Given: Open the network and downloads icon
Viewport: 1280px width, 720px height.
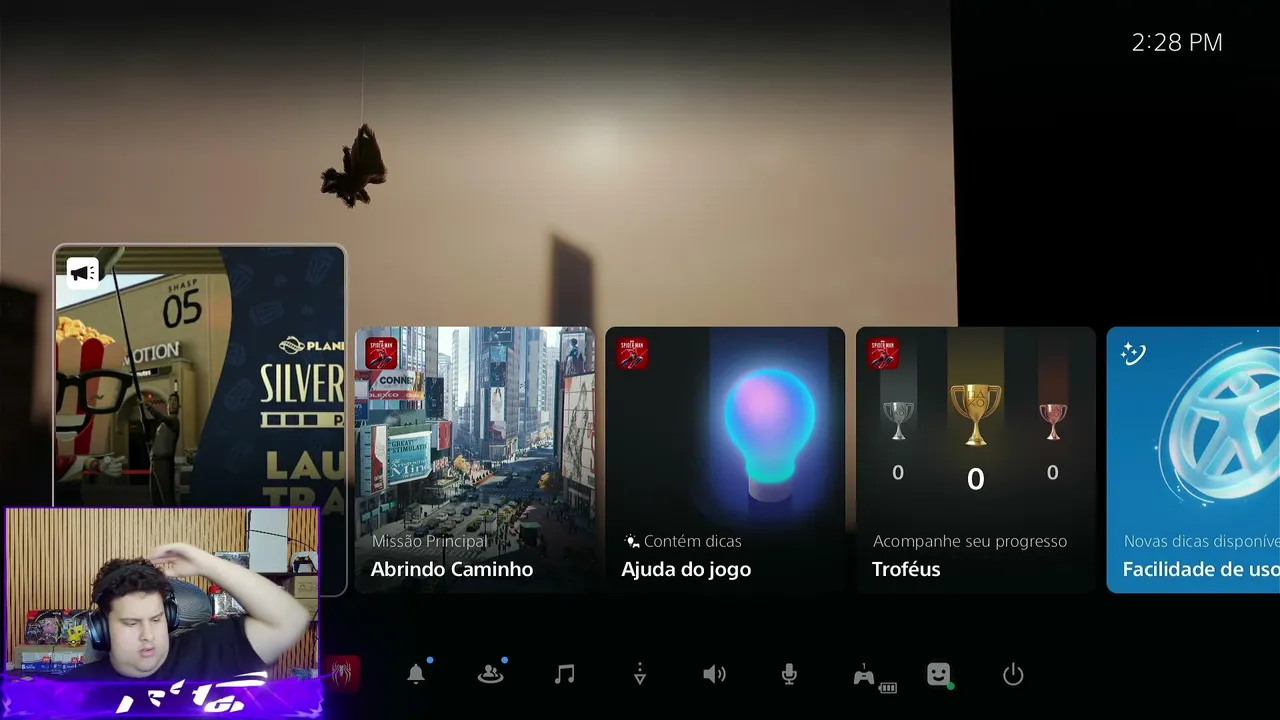Looking at the screenshot, I should pos(640,674).
